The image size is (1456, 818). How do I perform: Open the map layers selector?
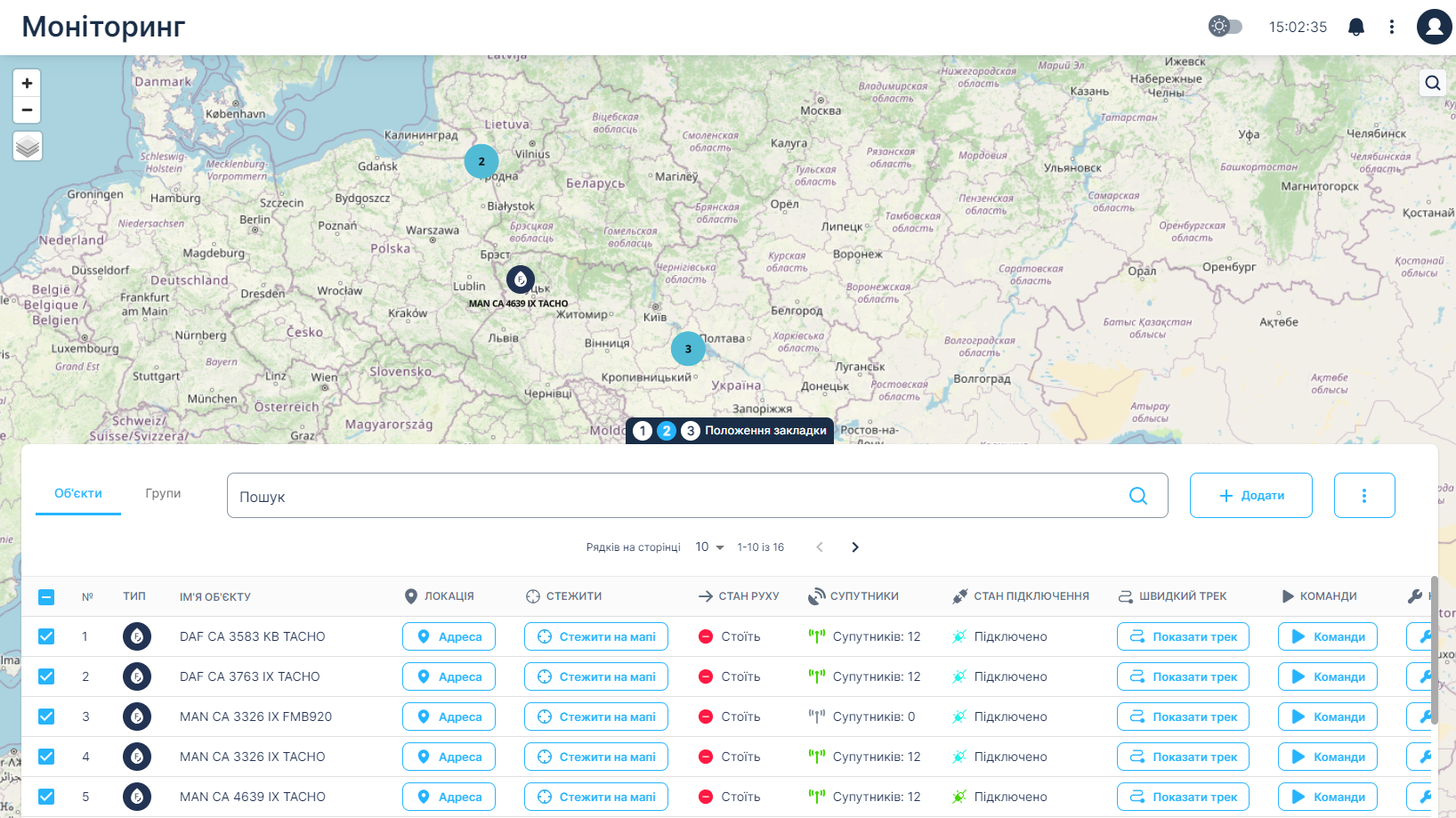[28, 146]
